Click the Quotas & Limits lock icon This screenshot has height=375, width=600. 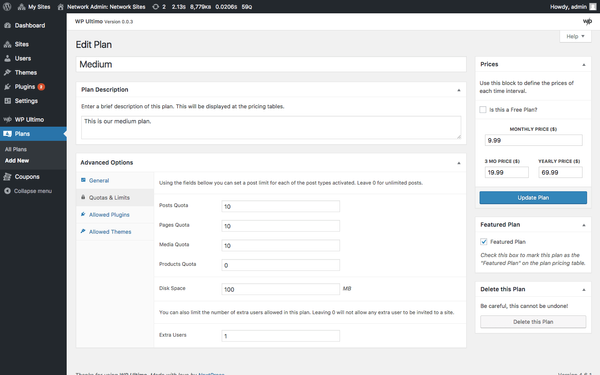(83, 197)
